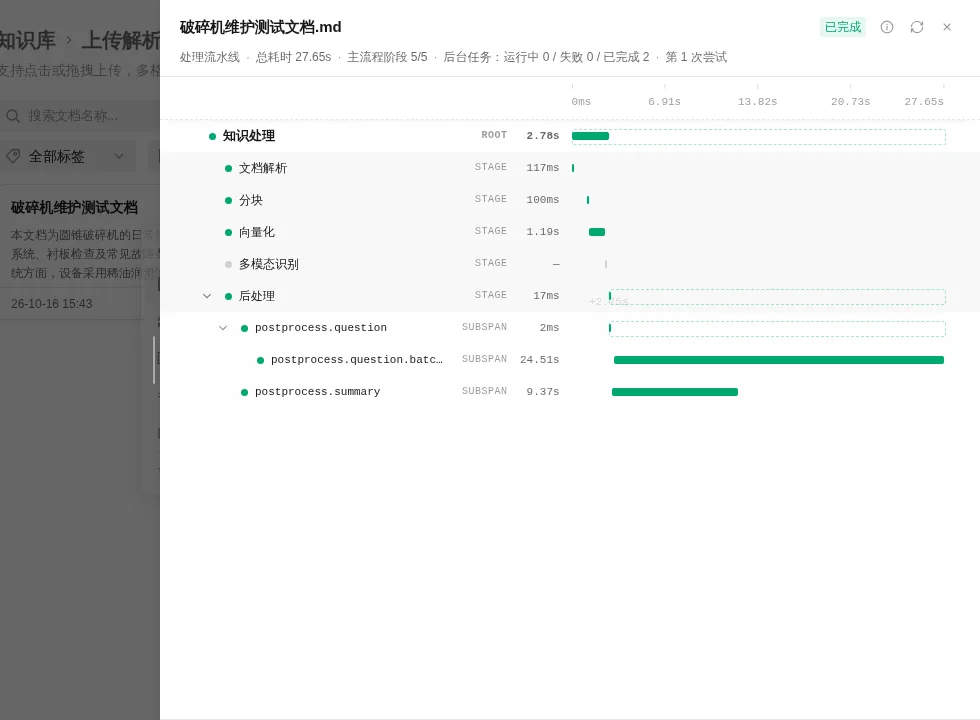Select the 多模态识别 stage row
Viewport: 980px width, 720px height.
pos(570,264)
